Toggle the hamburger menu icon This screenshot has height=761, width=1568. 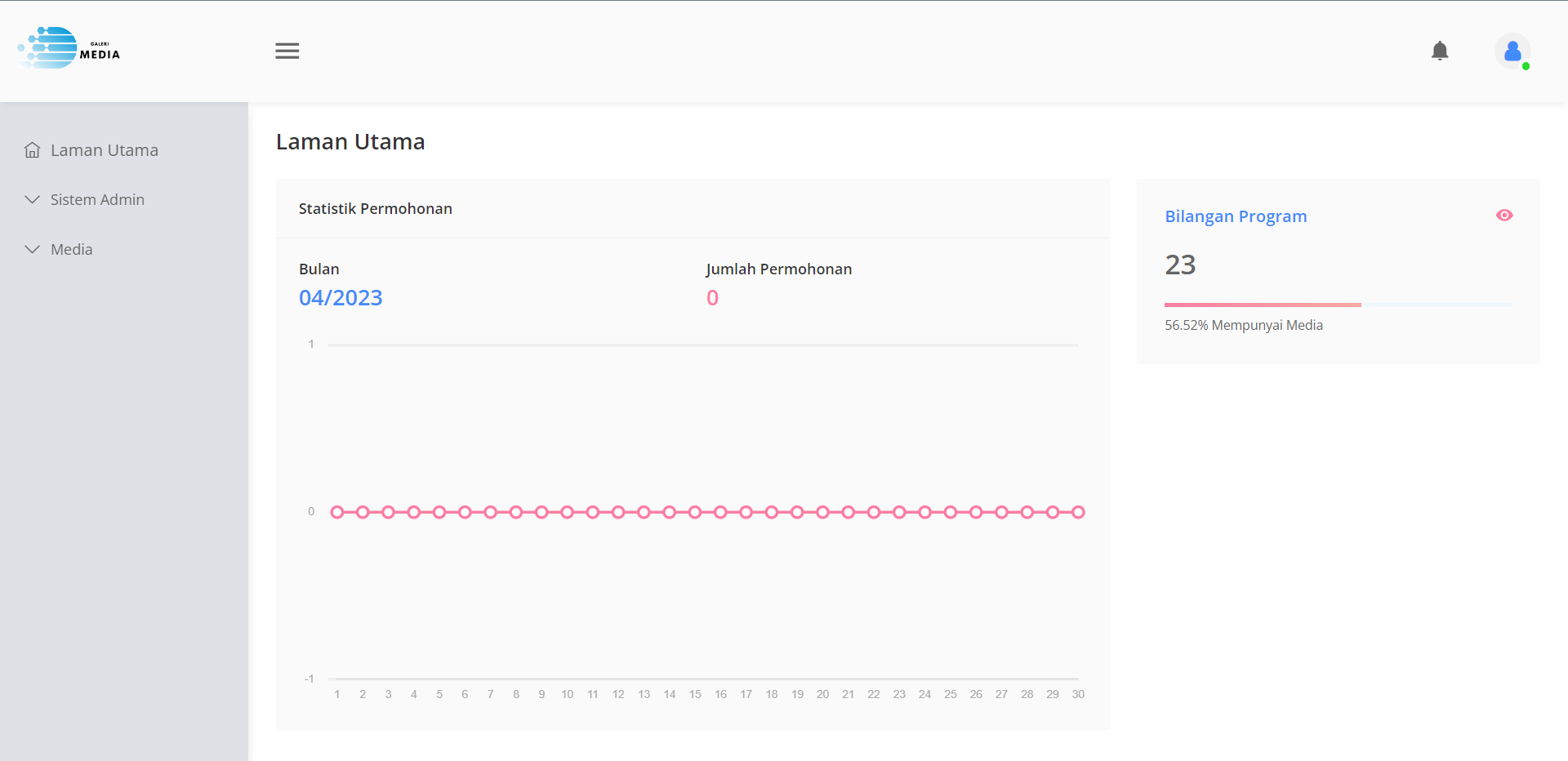click(x=287, y=51)
